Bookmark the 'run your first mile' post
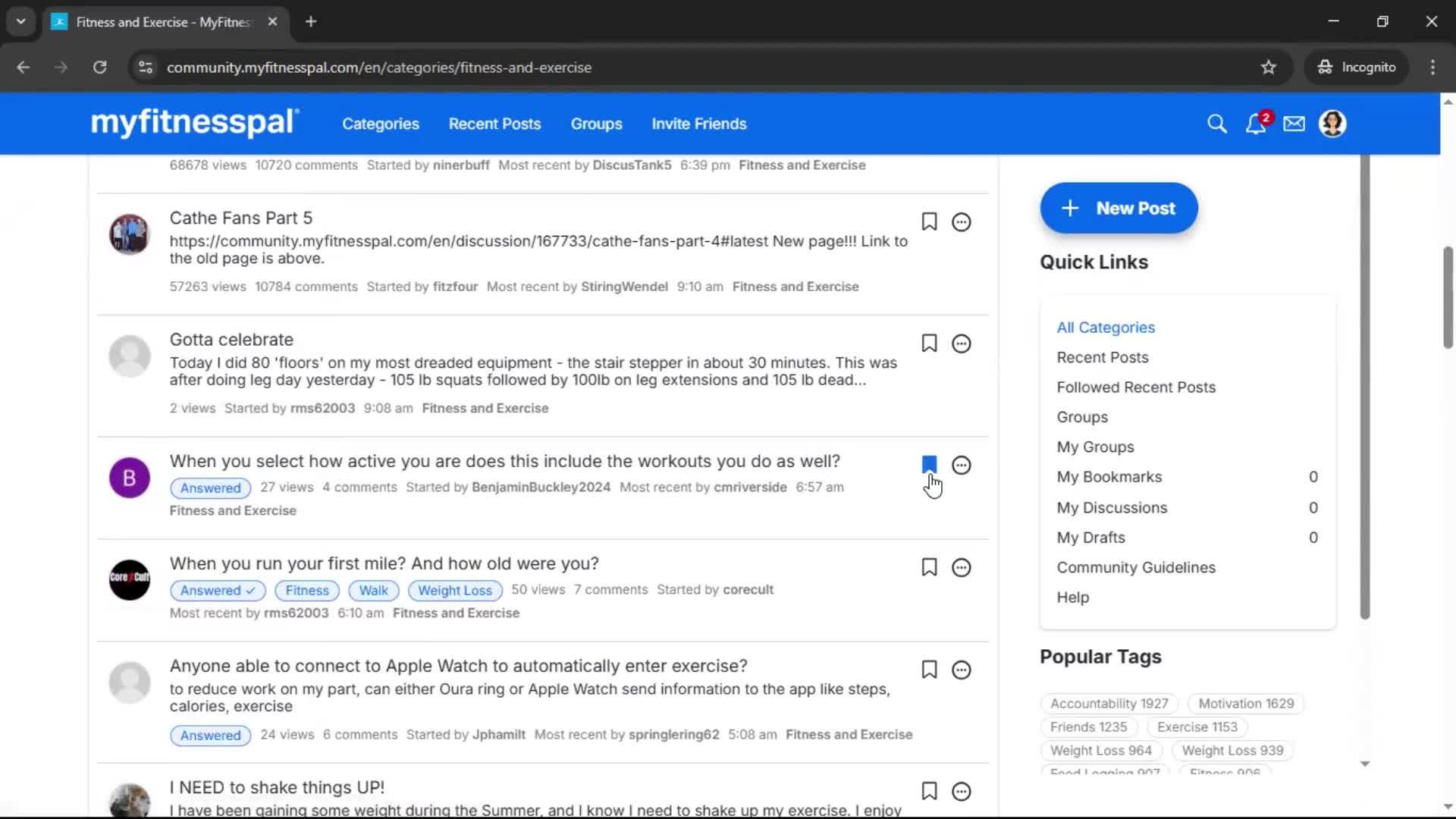The image size is (1456, 819). click(929, 566)
